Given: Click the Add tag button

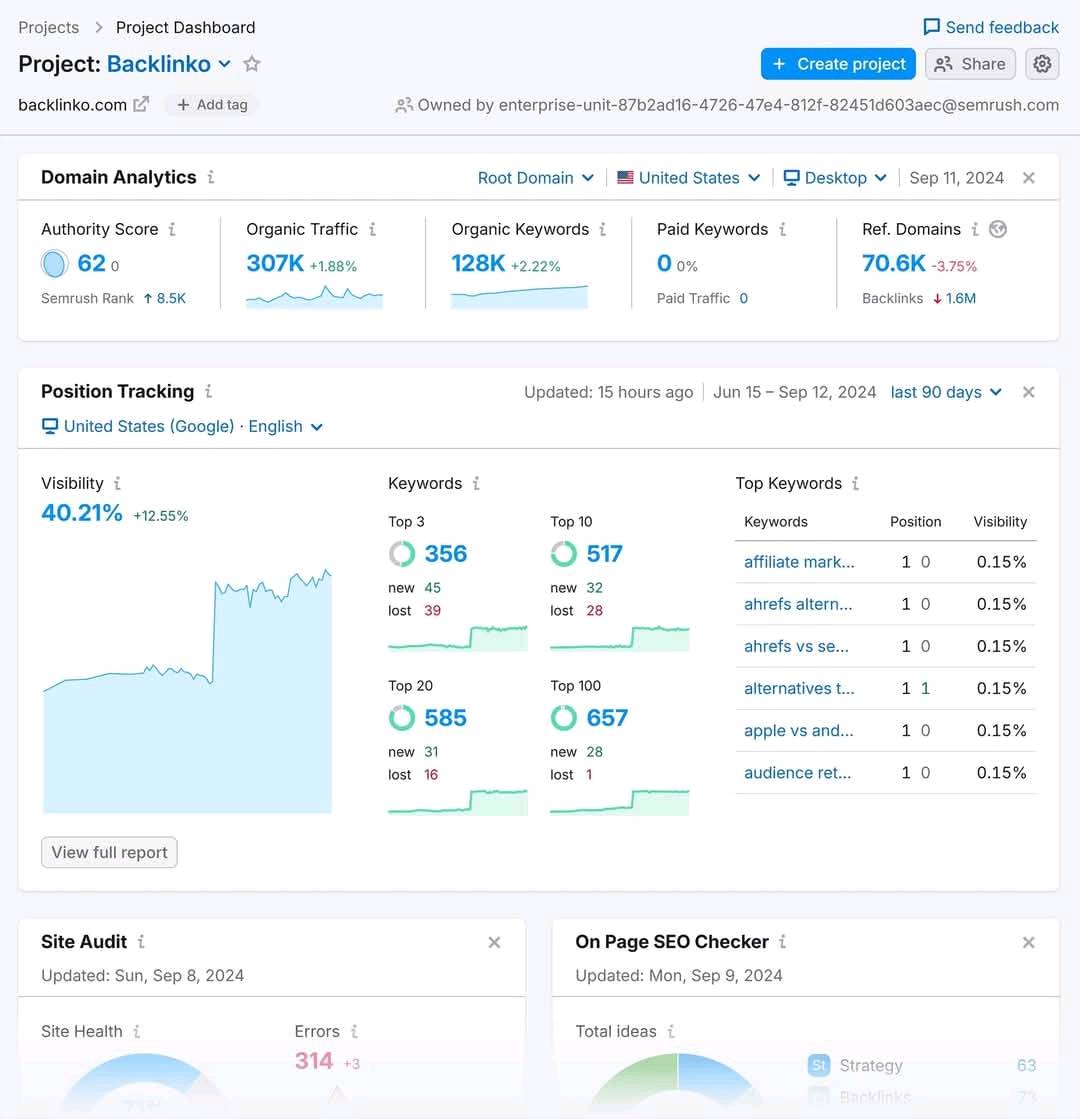Looking at the screenshot, I should 212,105.
